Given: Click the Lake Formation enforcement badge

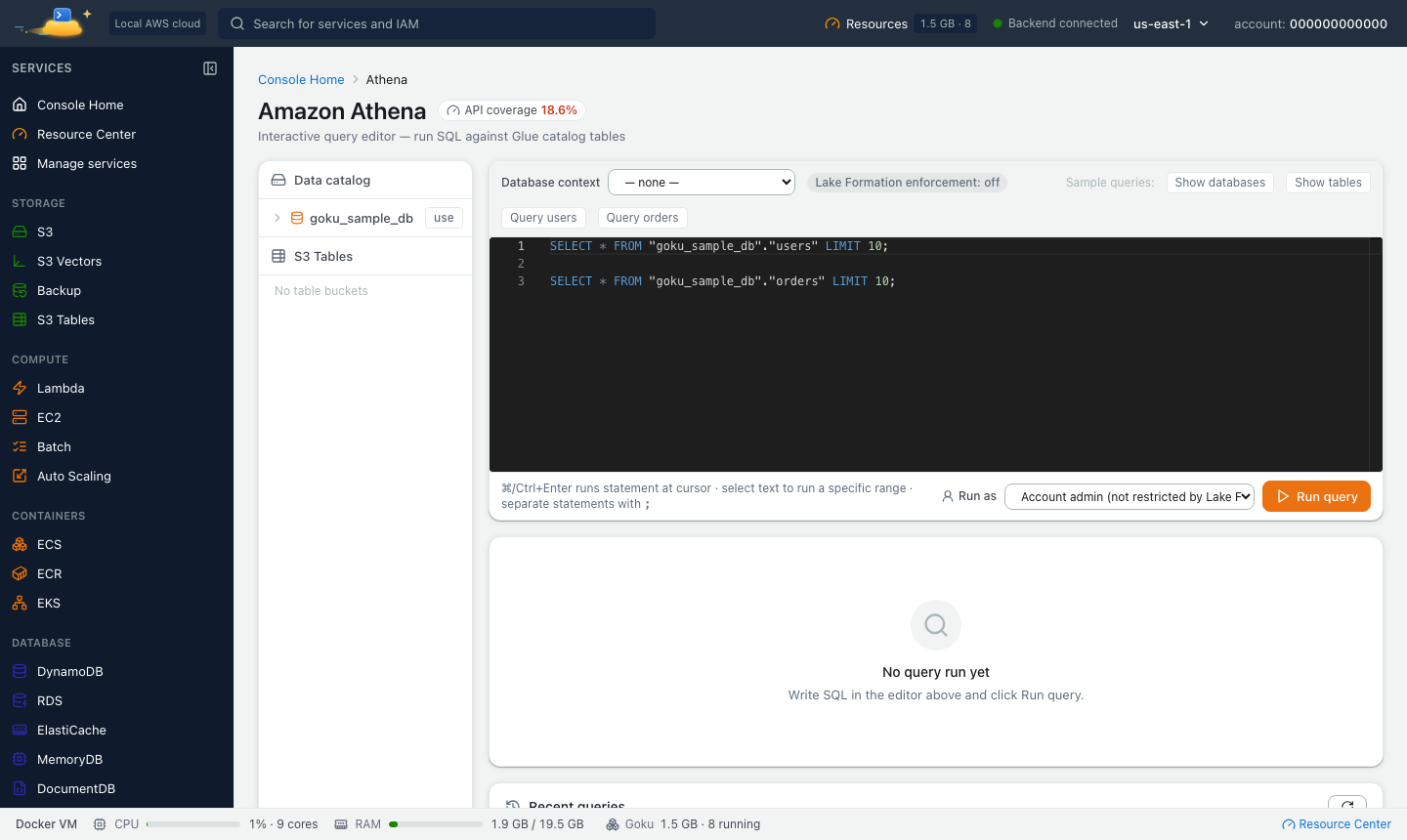Looking at the screenshot, I should pos(907,183).
